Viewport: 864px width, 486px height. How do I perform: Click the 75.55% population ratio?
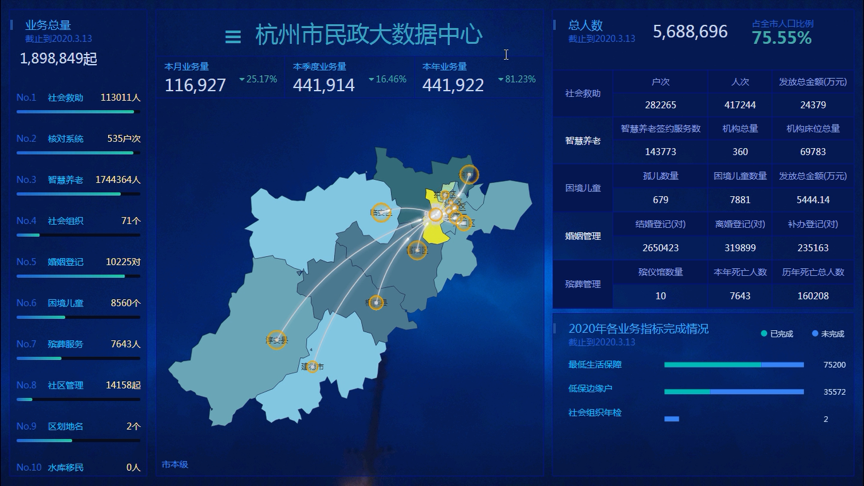tap(781, 38)
